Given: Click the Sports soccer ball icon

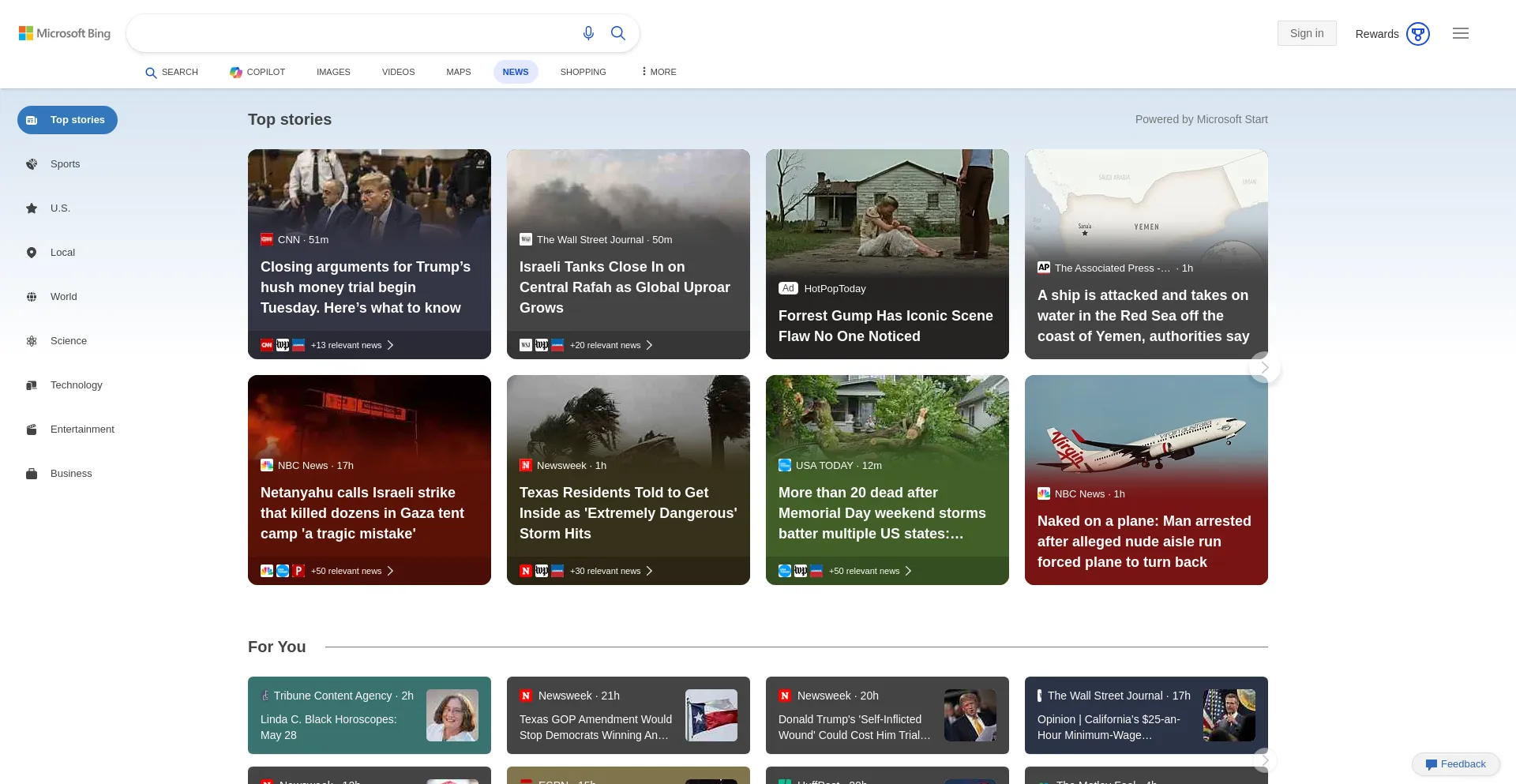Looking at the screenshot, I should pyautogui.click(x=32, y=164).
